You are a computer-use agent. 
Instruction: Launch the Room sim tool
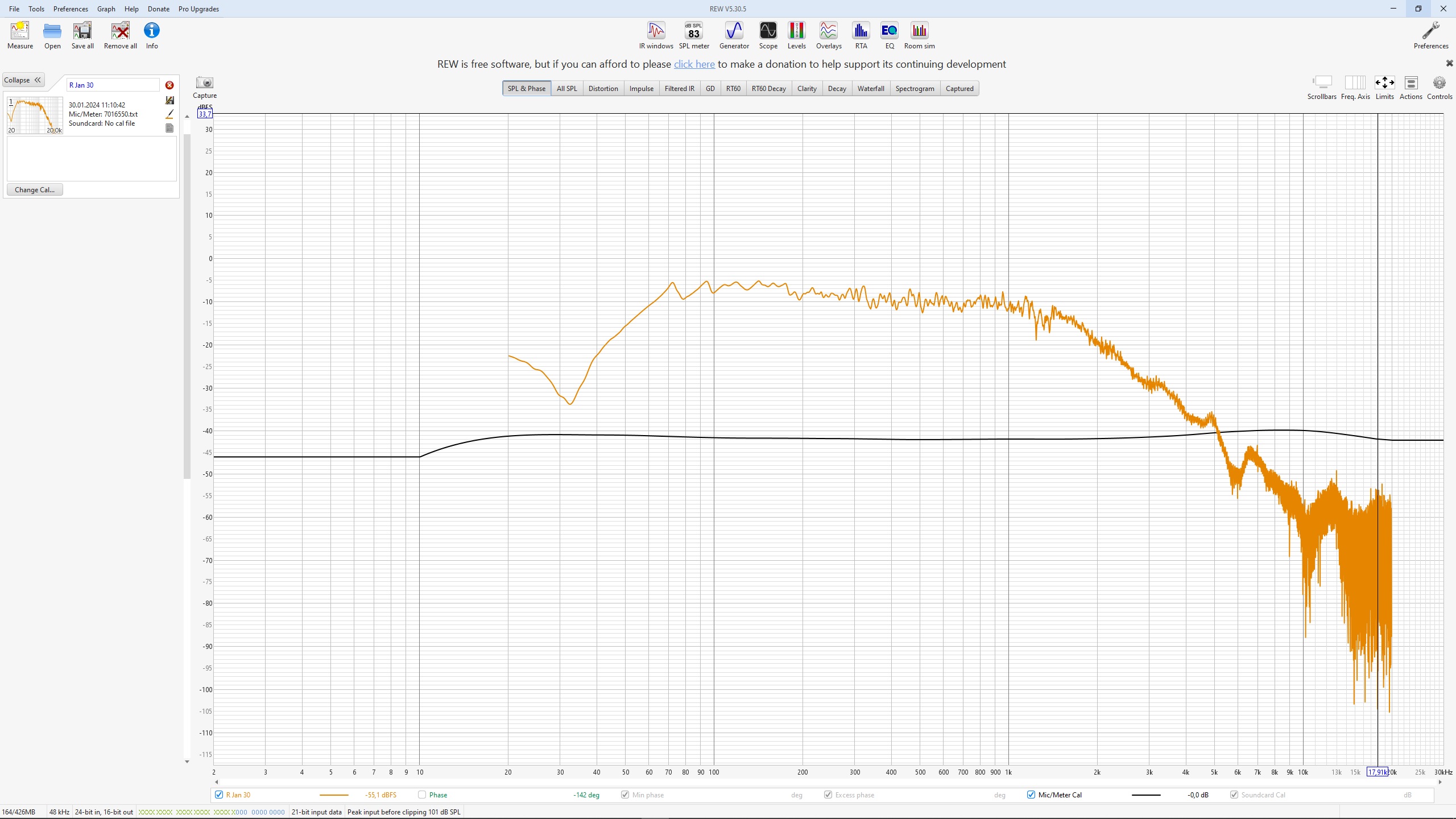(x=919, y=35)
